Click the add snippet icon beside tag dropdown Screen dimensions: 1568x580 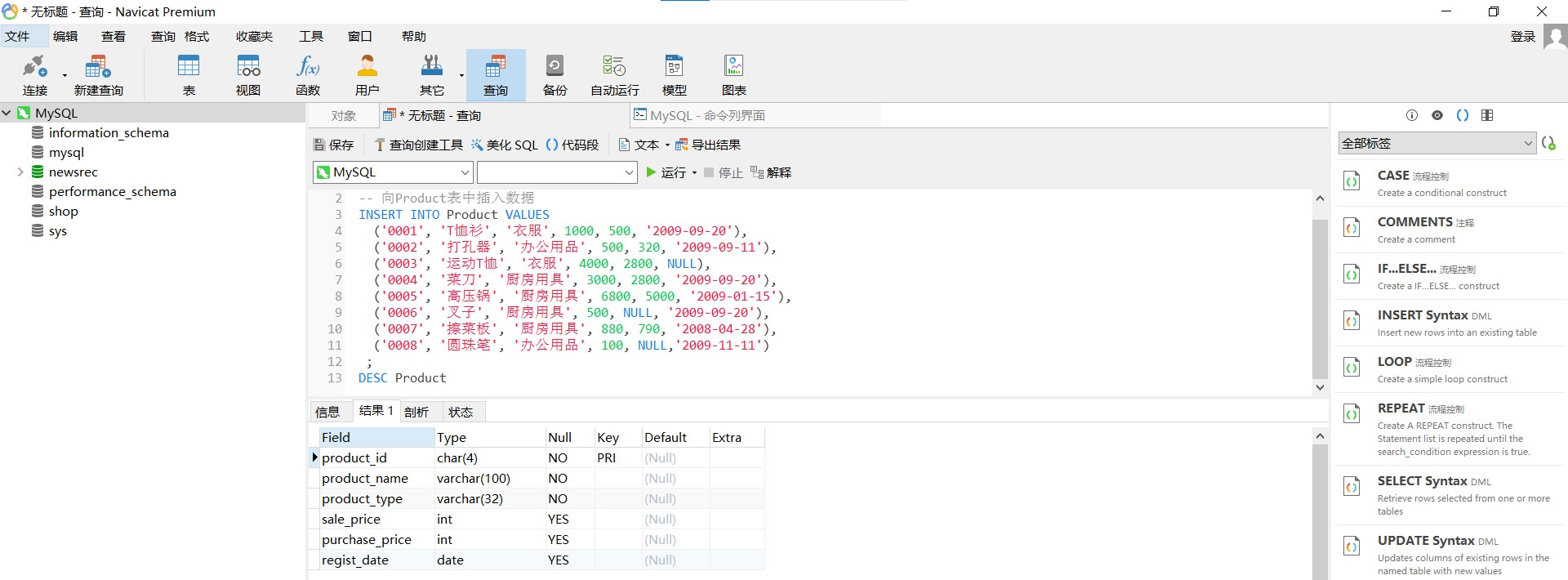(x=1548, y=143)
